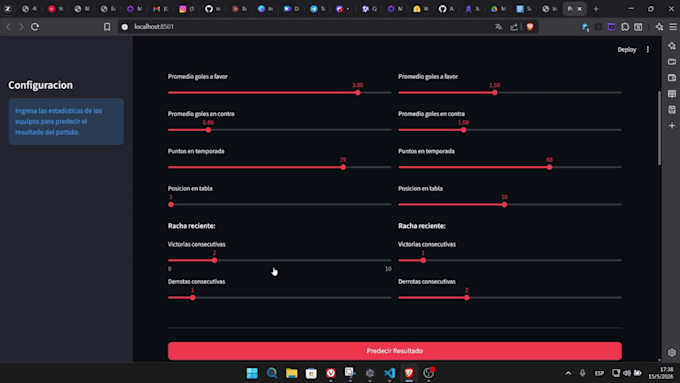Click right Puntos en temporada slider handle at 68
The height and width of the screenshot is (383, 680).
coord(549,167)
